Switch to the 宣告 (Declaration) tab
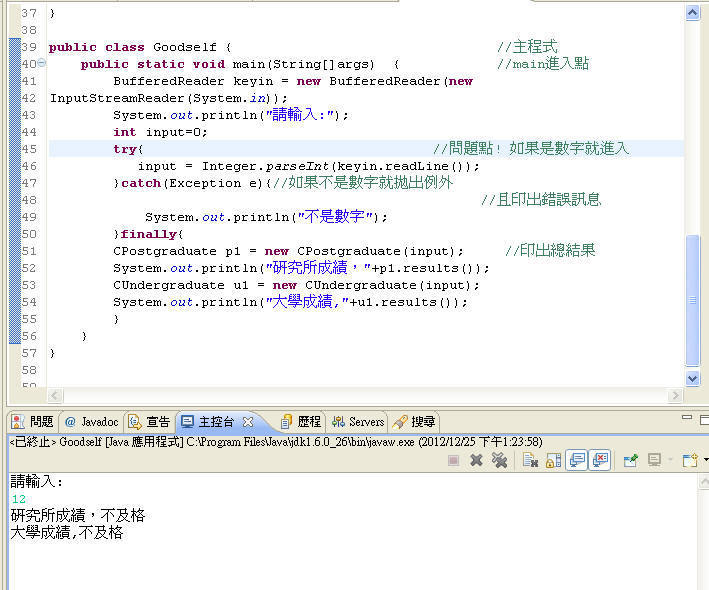The image size is (709, 590). (x=150, y=422)
